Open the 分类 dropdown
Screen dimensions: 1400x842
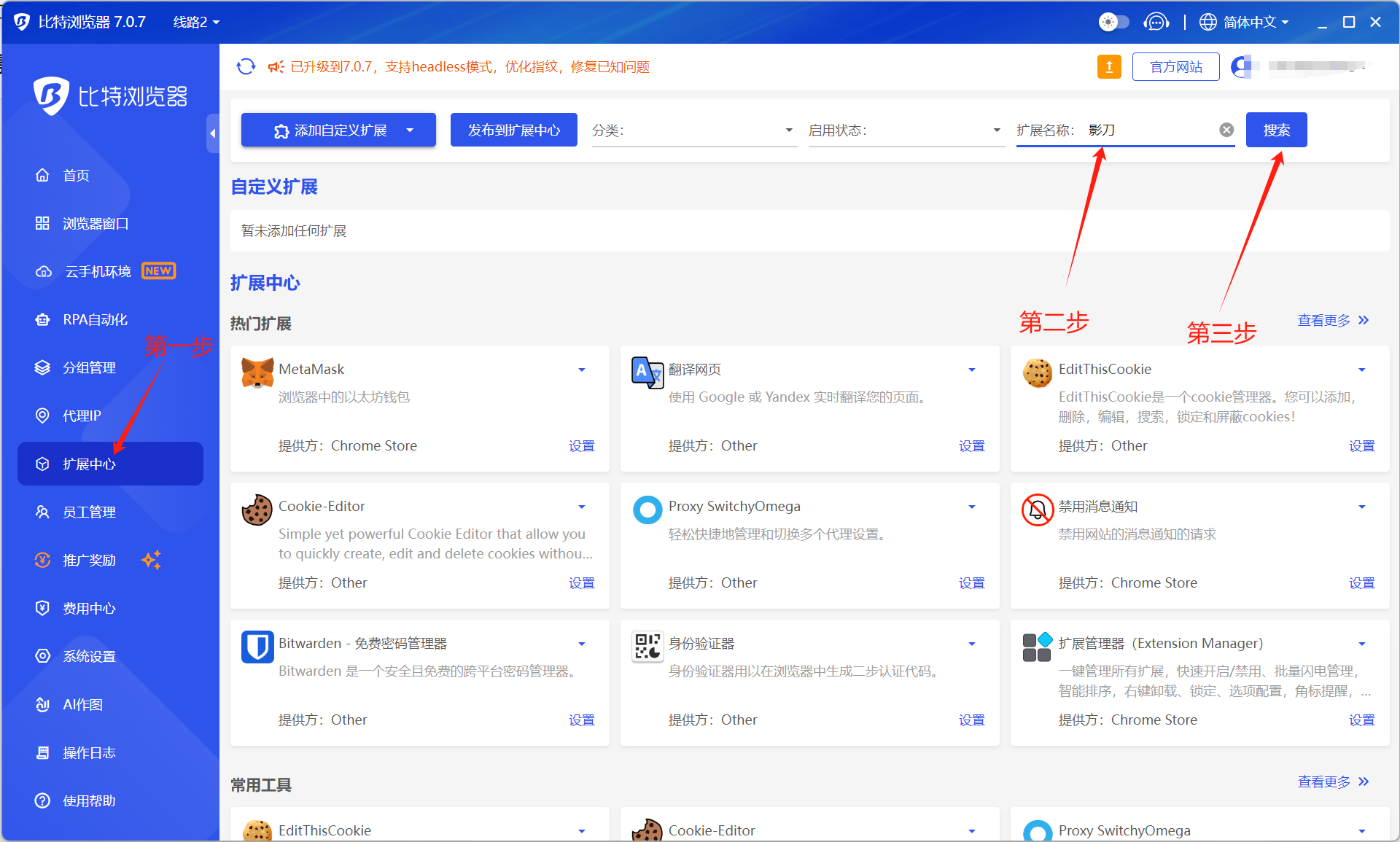[693, 130]
